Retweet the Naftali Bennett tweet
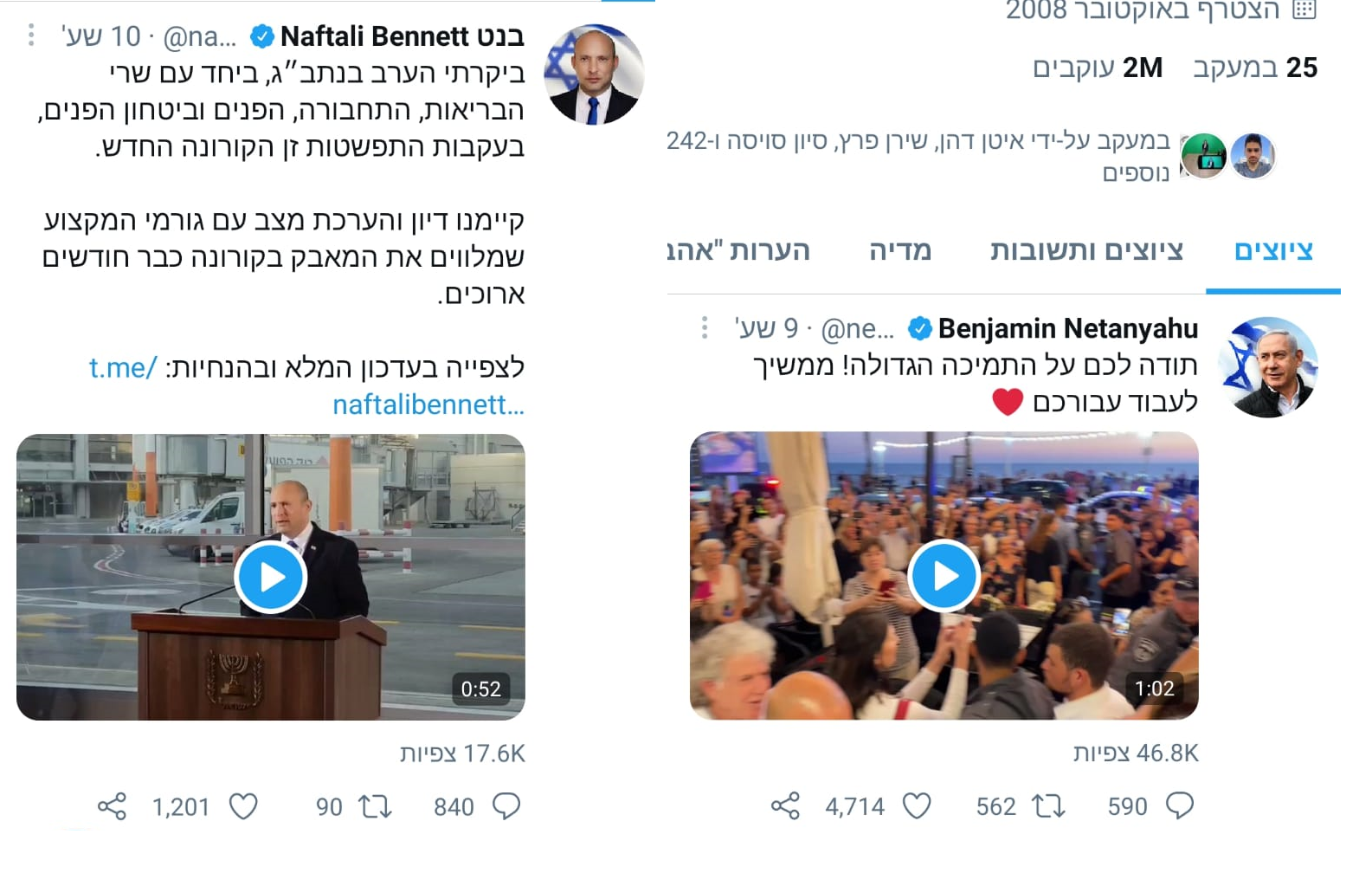1372x873 pixels. pyautogui.click(x=376, y=806)
